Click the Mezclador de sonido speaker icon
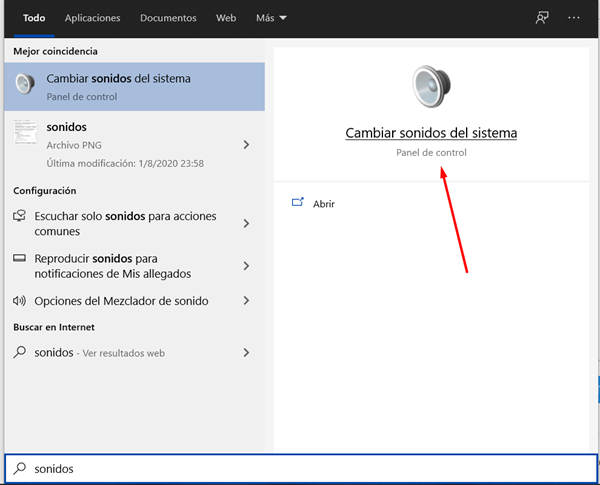 click(x=19, y=301)
